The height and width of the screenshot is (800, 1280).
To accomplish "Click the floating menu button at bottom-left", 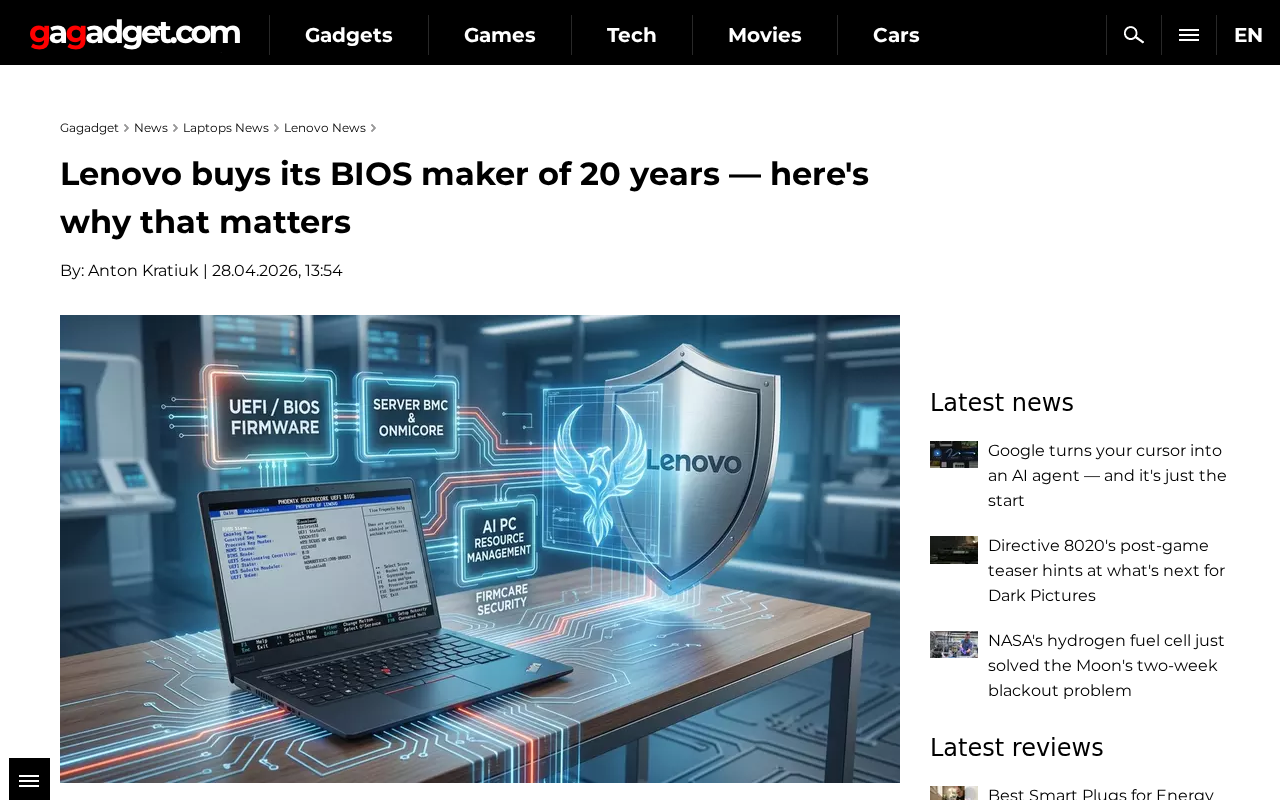I will tap(29, 780).
